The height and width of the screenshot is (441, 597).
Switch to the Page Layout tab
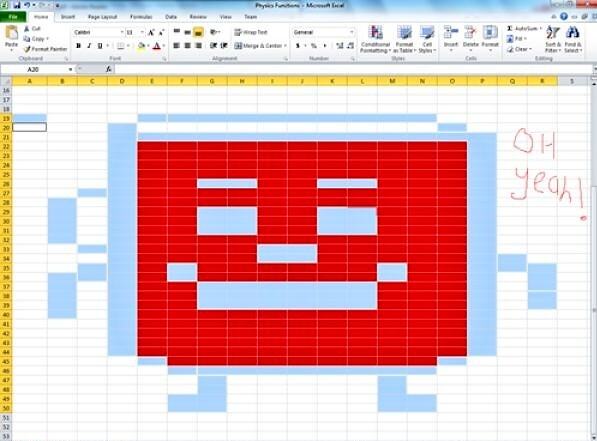coord(102,17)
